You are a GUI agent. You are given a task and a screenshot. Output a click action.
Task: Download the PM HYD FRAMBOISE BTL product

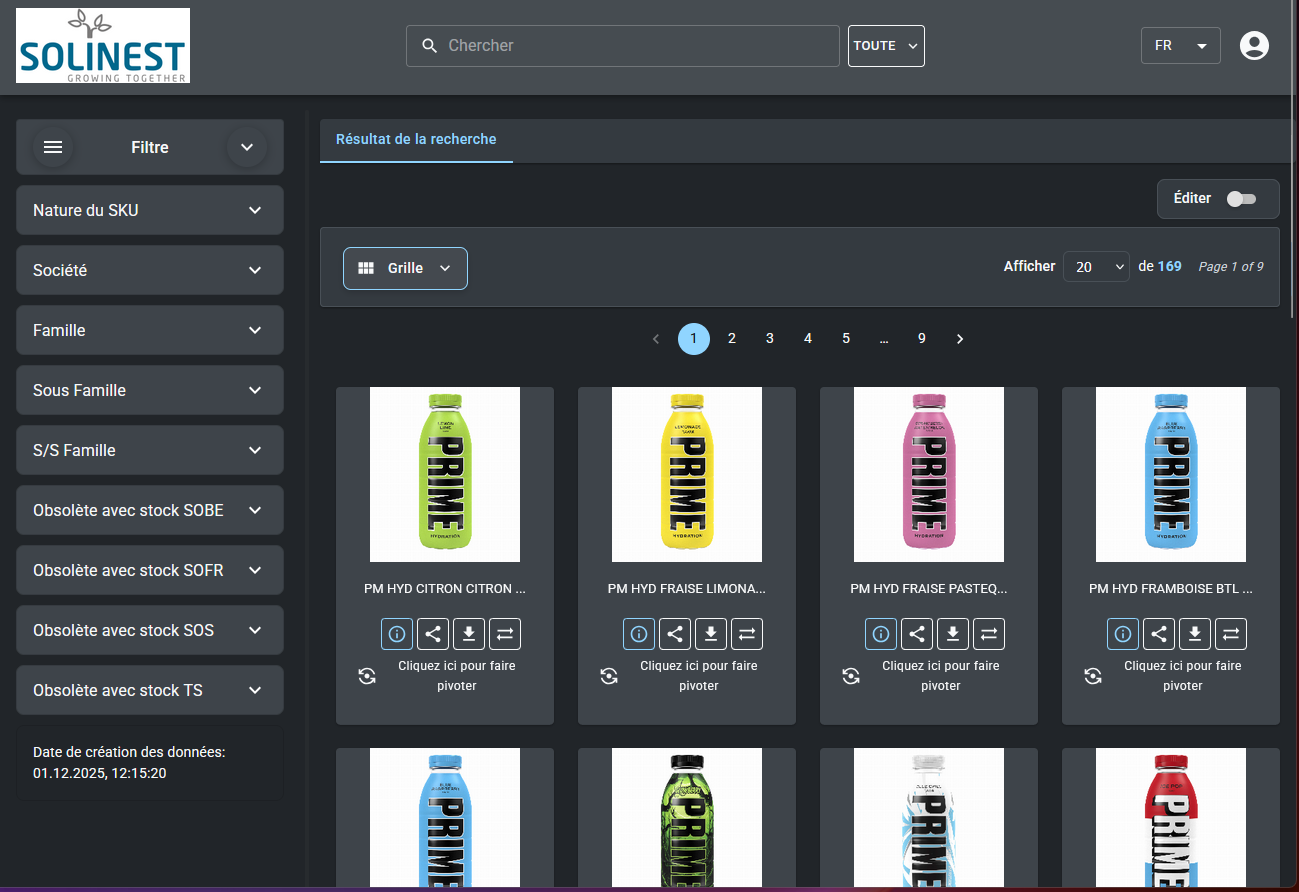point(1195,634)
